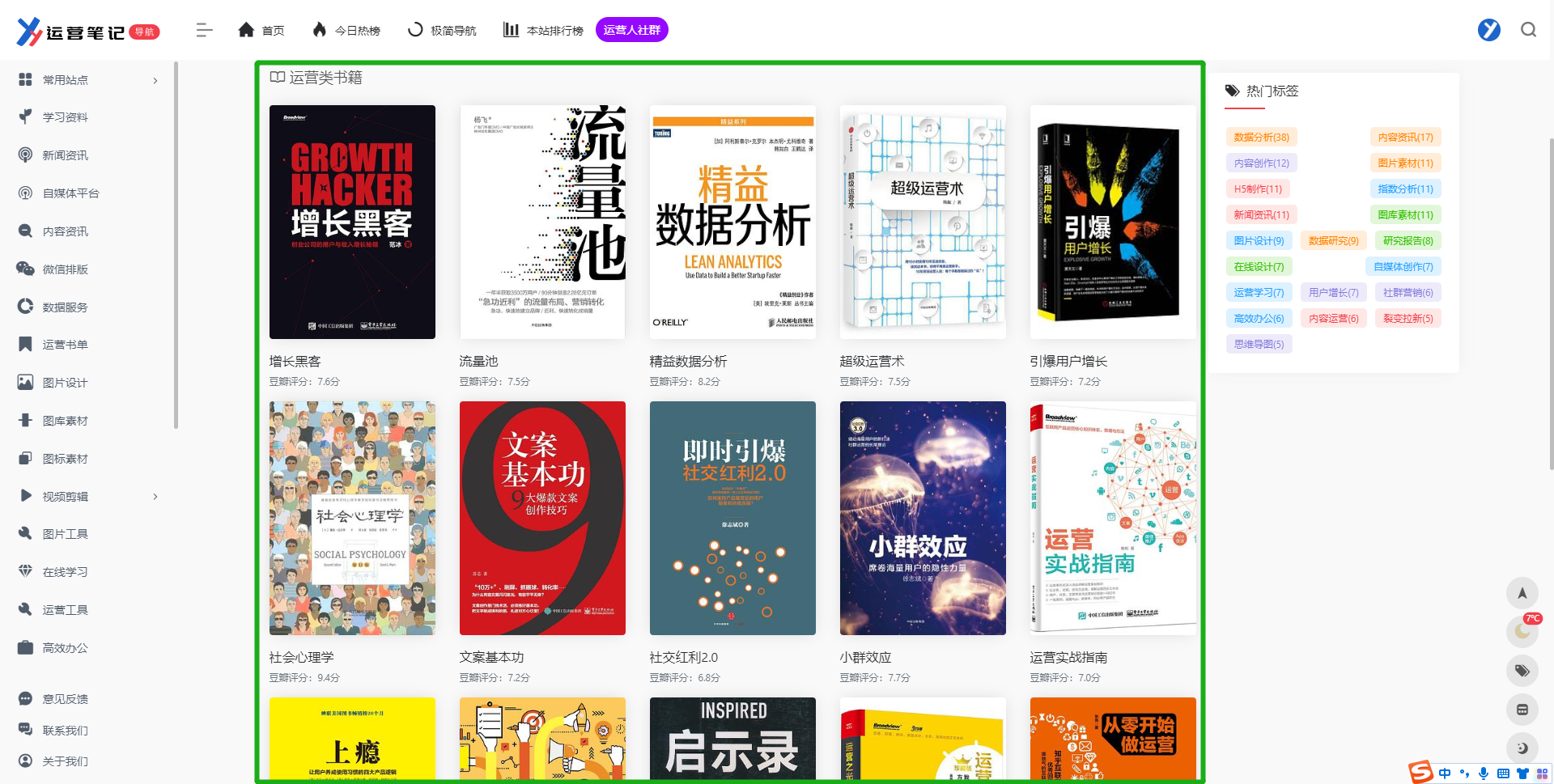Click the 微信排版 WeChat icon

[25, 269]
